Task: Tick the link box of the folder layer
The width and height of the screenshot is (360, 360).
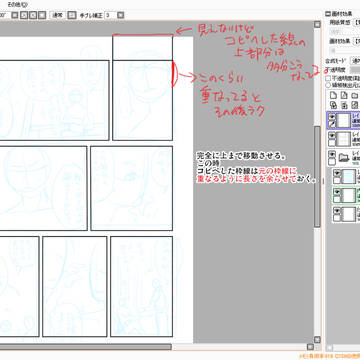Action: click(x=332, y=162)
